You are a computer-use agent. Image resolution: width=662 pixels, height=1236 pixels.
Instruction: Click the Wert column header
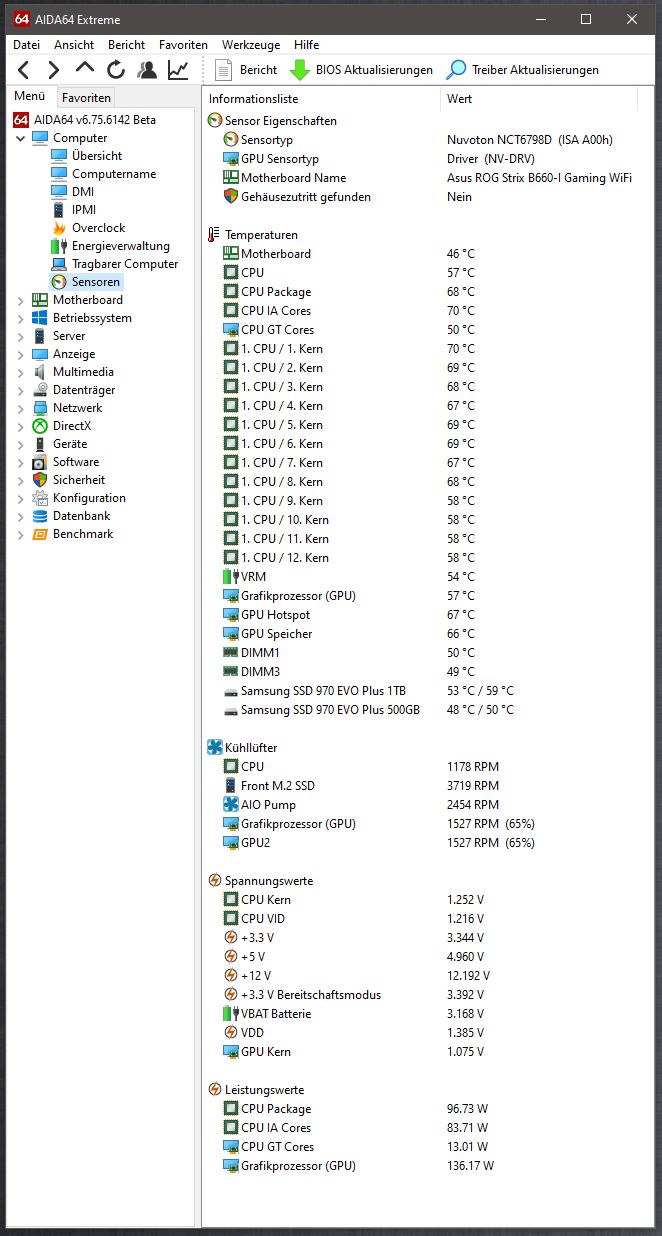pos(539,99)
